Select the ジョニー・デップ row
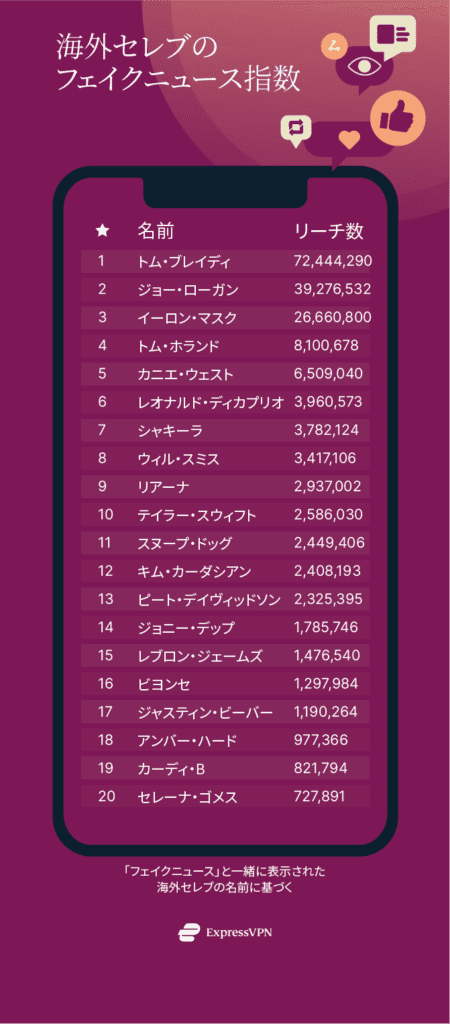Viewport: 450px width, 1024px height. tap(225, 628)
